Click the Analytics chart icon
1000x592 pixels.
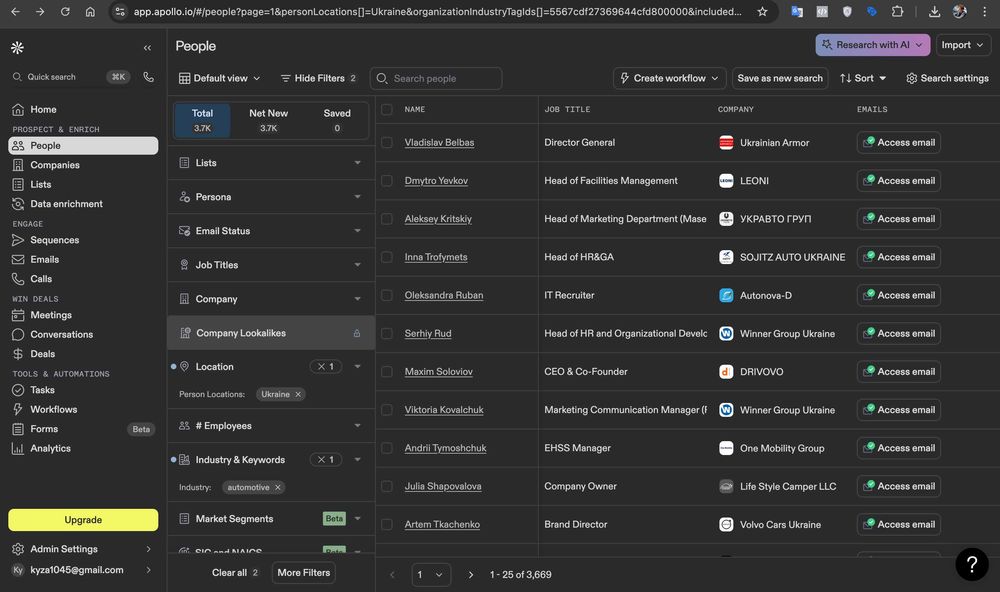tap(18, 448)
